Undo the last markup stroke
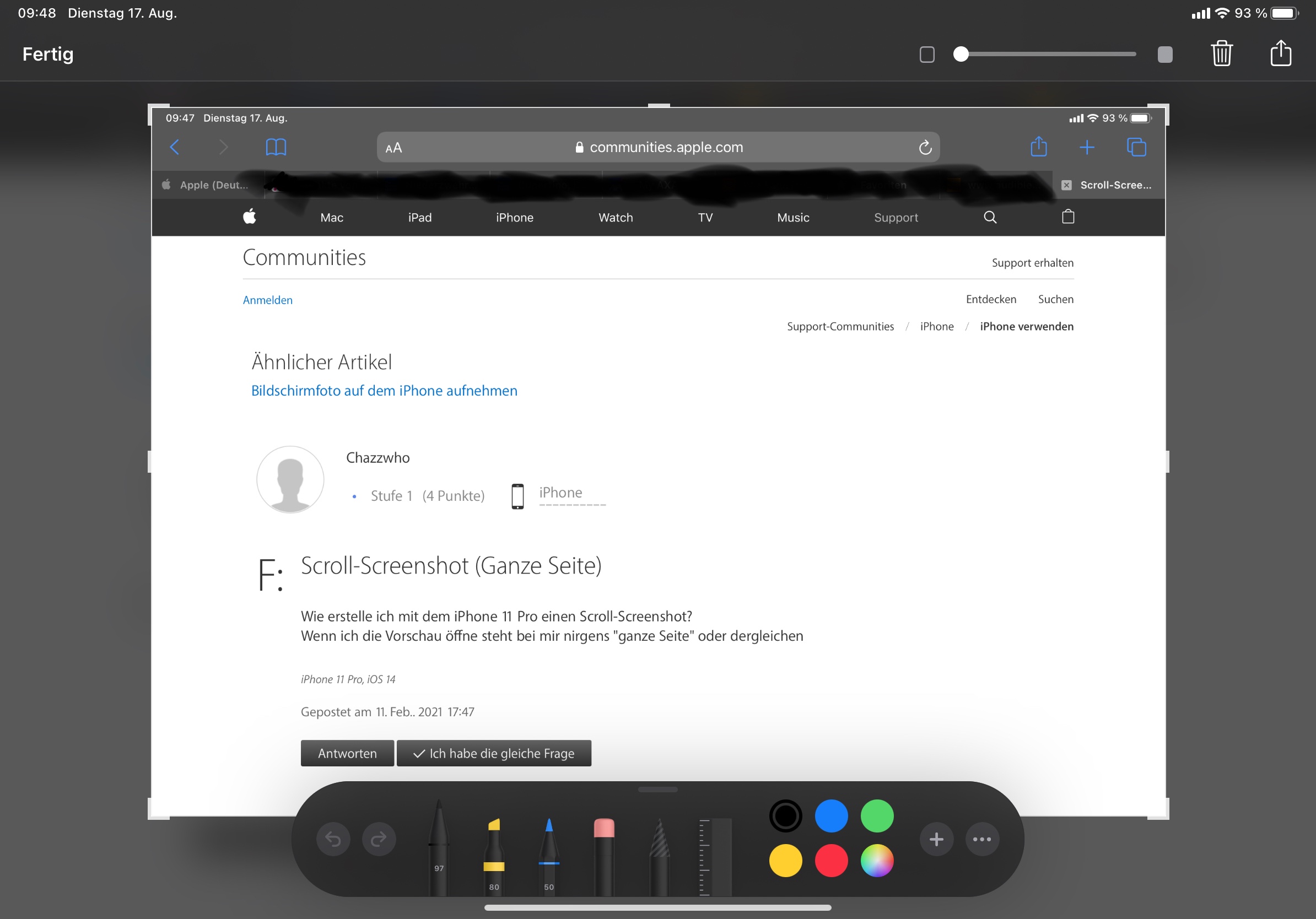 pos(333,839)
